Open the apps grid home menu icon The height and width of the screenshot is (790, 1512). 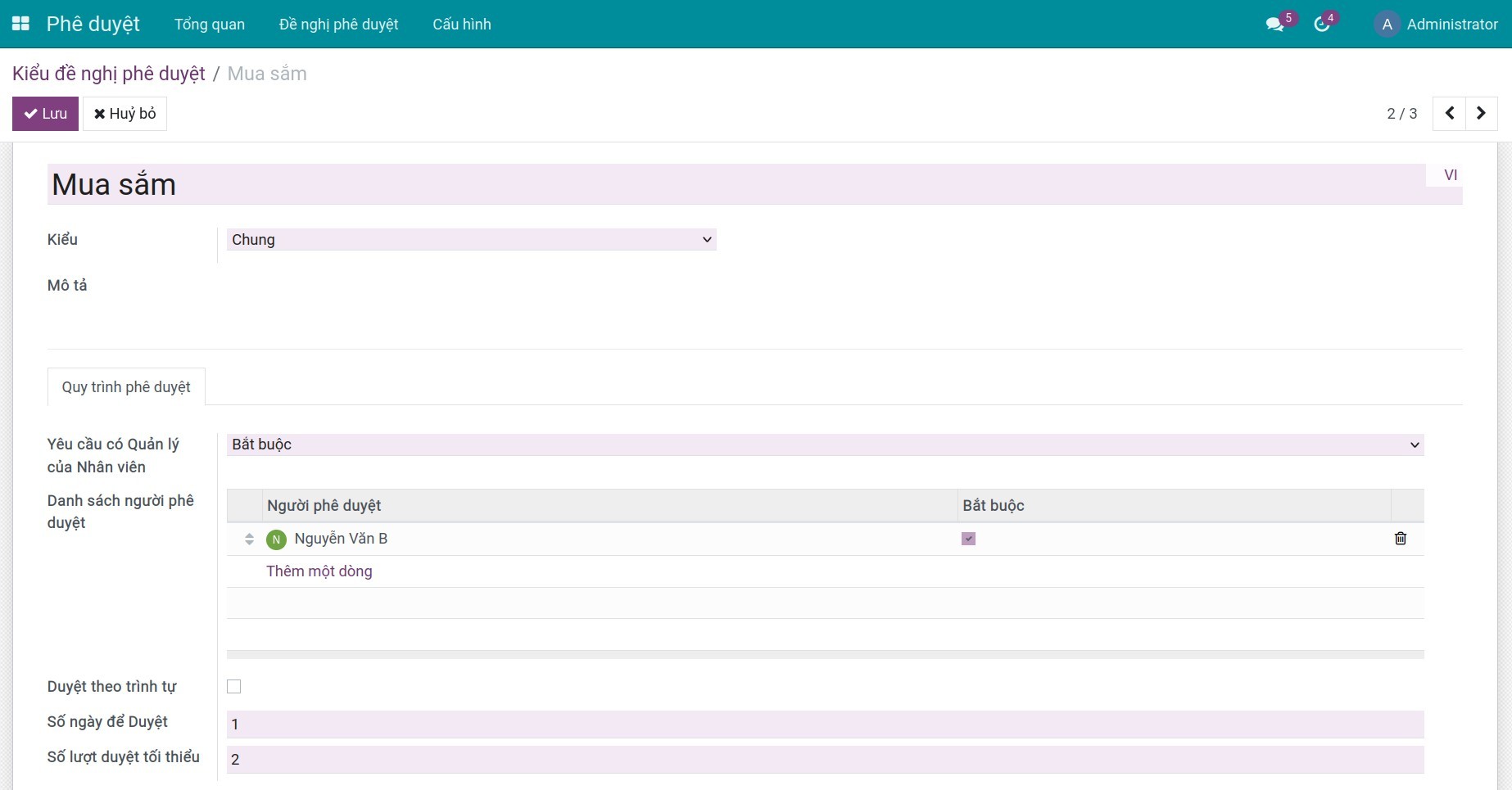[20, 24]
